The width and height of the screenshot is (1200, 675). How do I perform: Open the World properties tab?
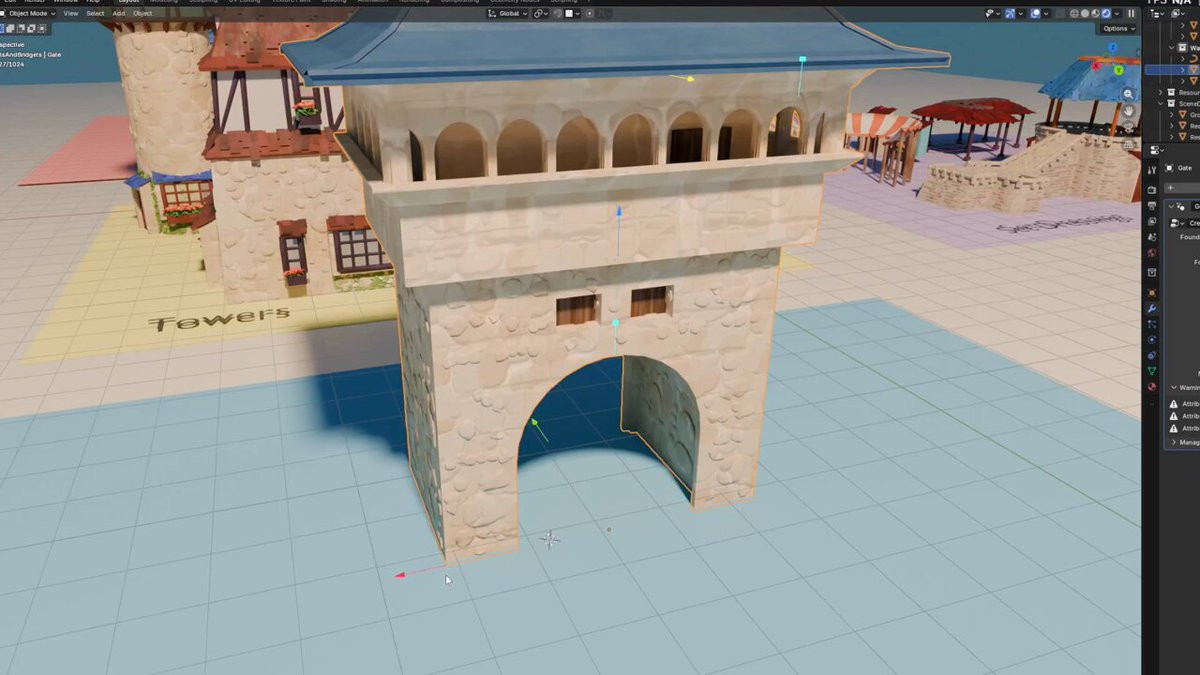pyautogui.click(x=1152, y=252)
